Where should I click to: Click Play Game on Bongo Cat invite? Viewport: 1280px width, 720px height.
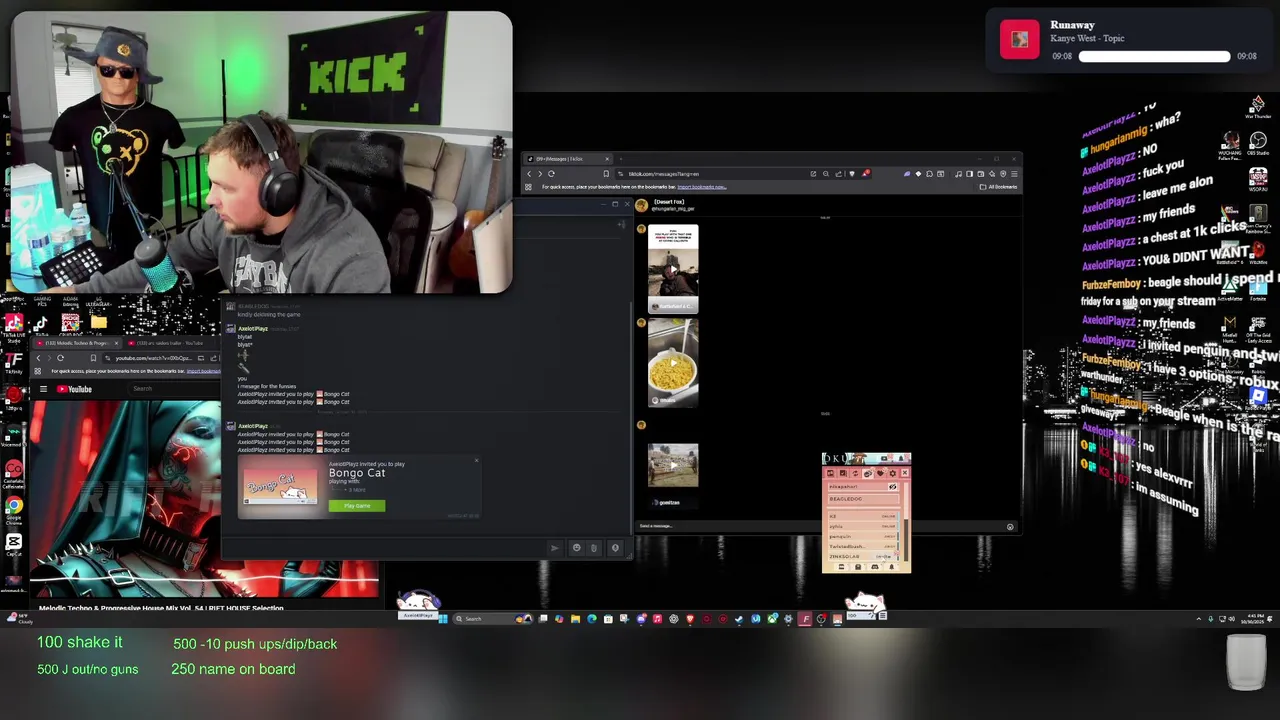pyautogui.click(x=357, y=506)
